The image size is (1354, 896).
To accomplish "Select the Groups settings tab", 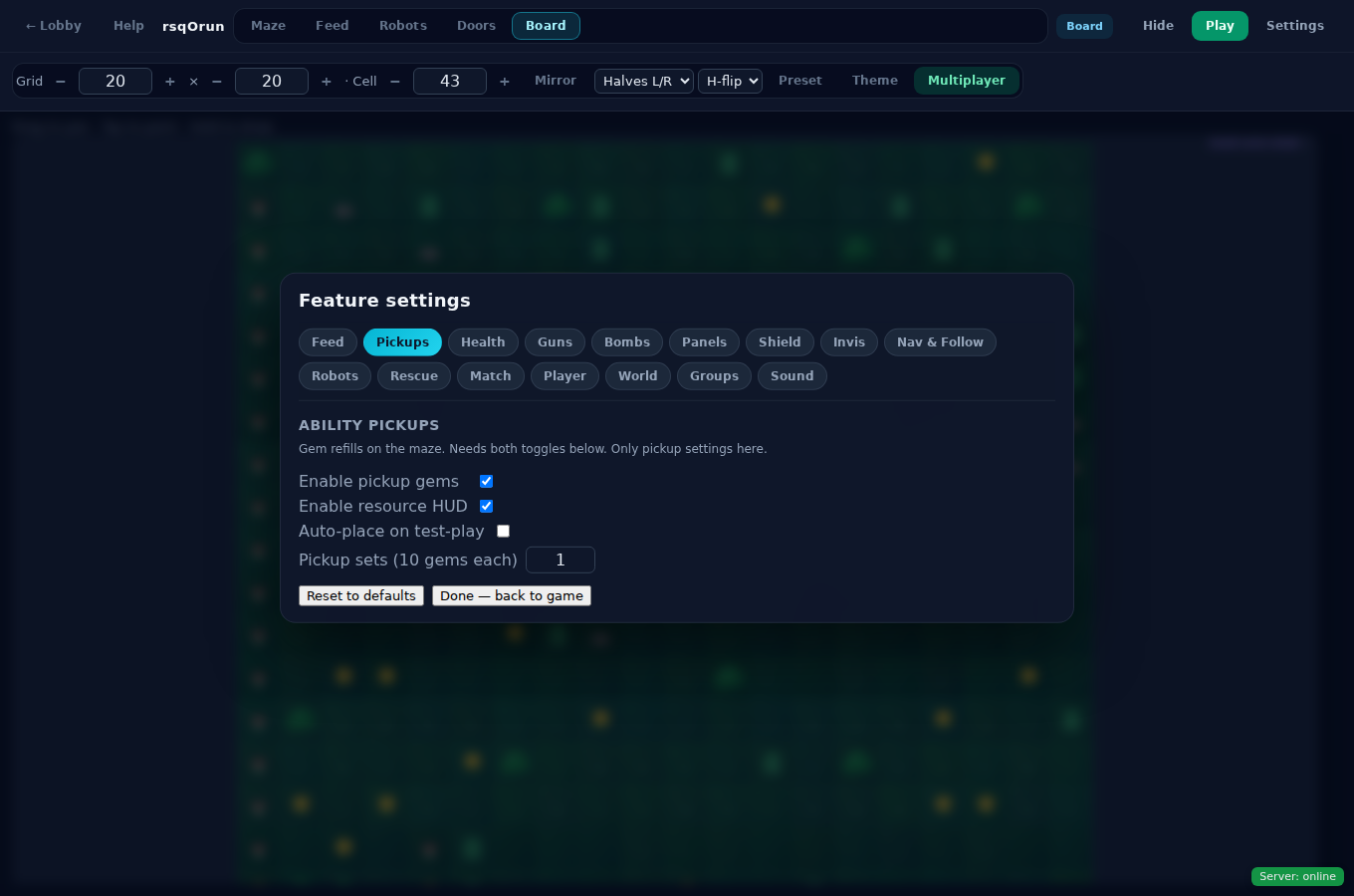I will (715, 376).
